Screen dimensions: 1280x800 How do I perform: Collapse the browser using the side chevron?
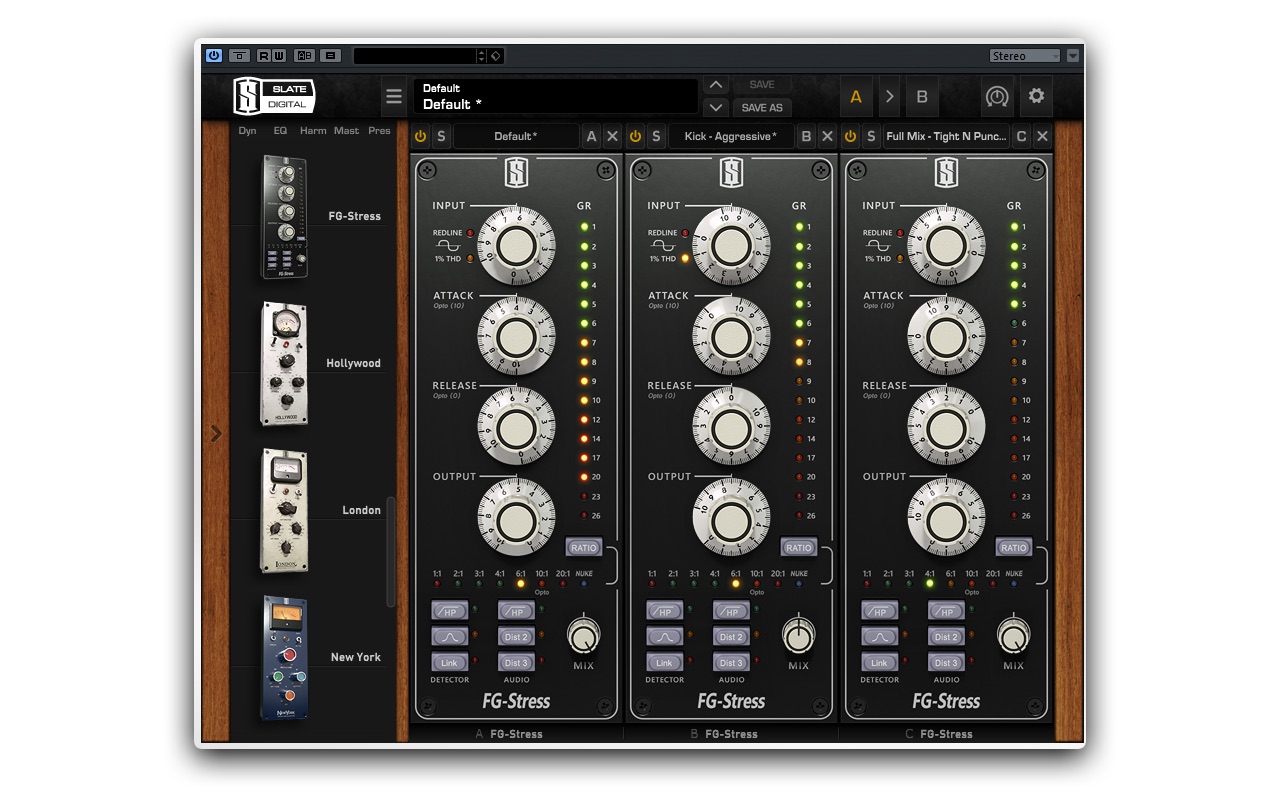(x=216, y=434)
